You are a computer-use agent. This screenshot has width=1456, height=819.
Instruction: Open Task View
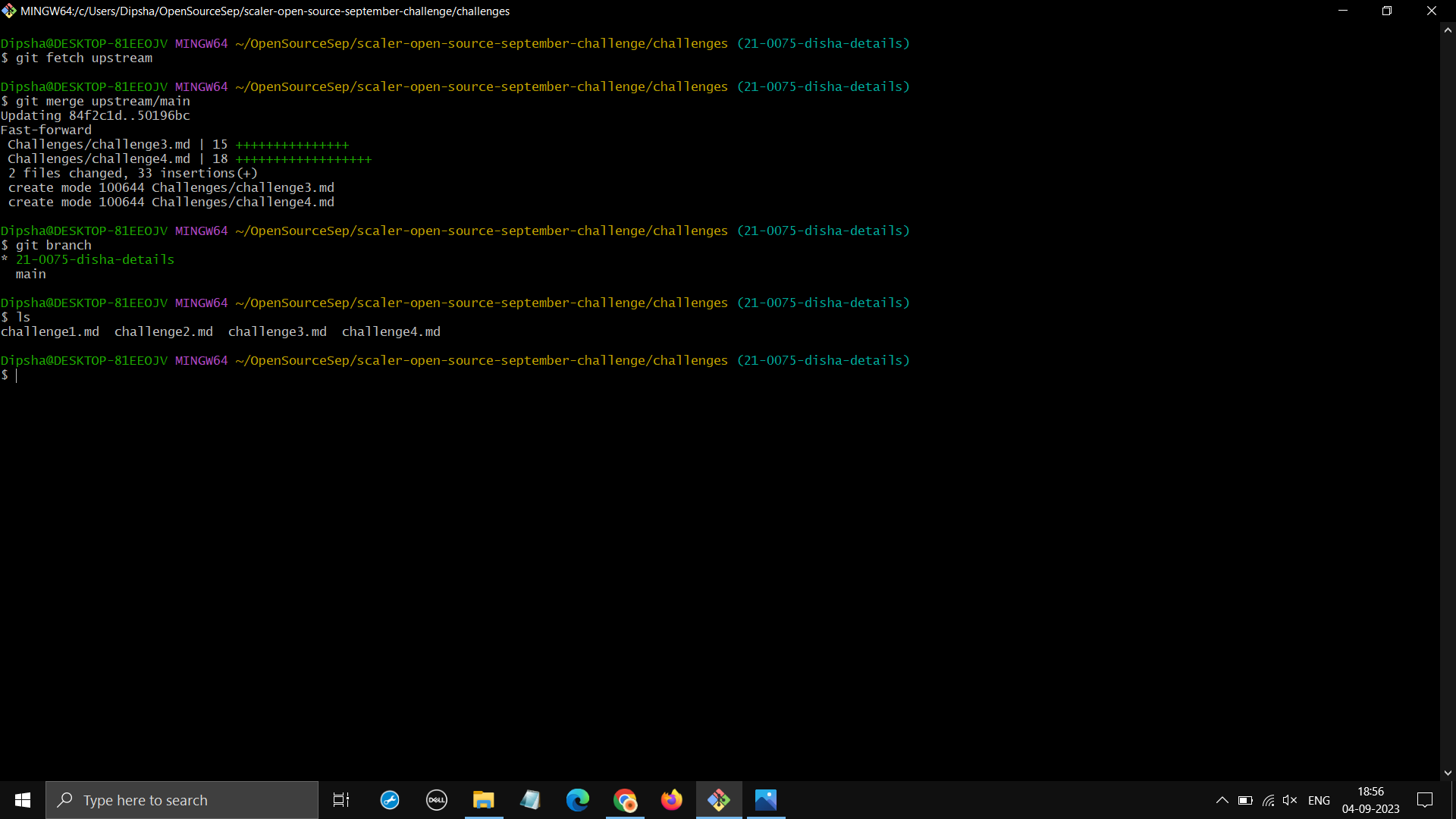pos(340,800)
